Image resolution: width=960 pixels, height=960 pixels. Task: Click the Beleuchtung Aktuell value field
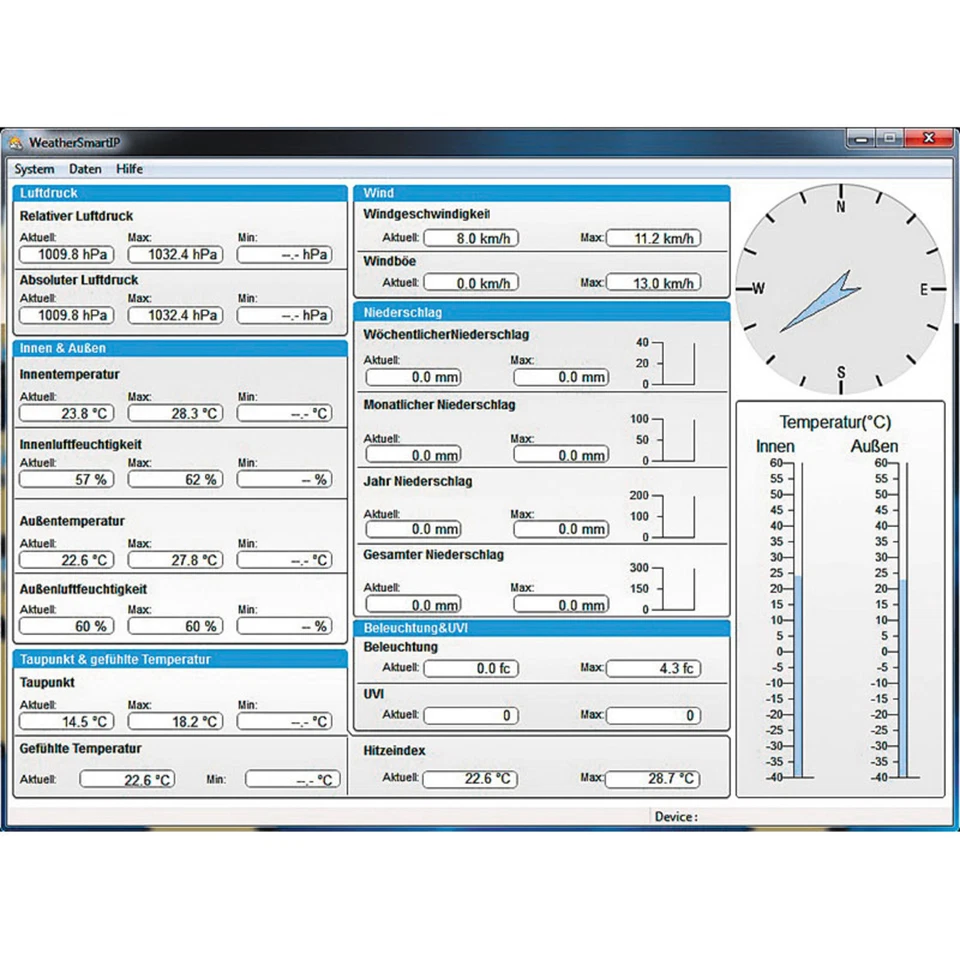pos(471,668)
